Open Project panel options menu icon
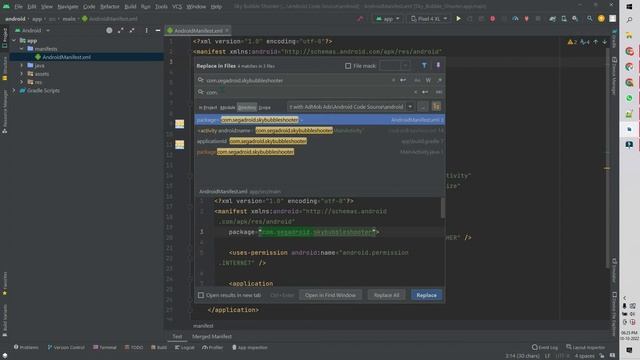 146,30
